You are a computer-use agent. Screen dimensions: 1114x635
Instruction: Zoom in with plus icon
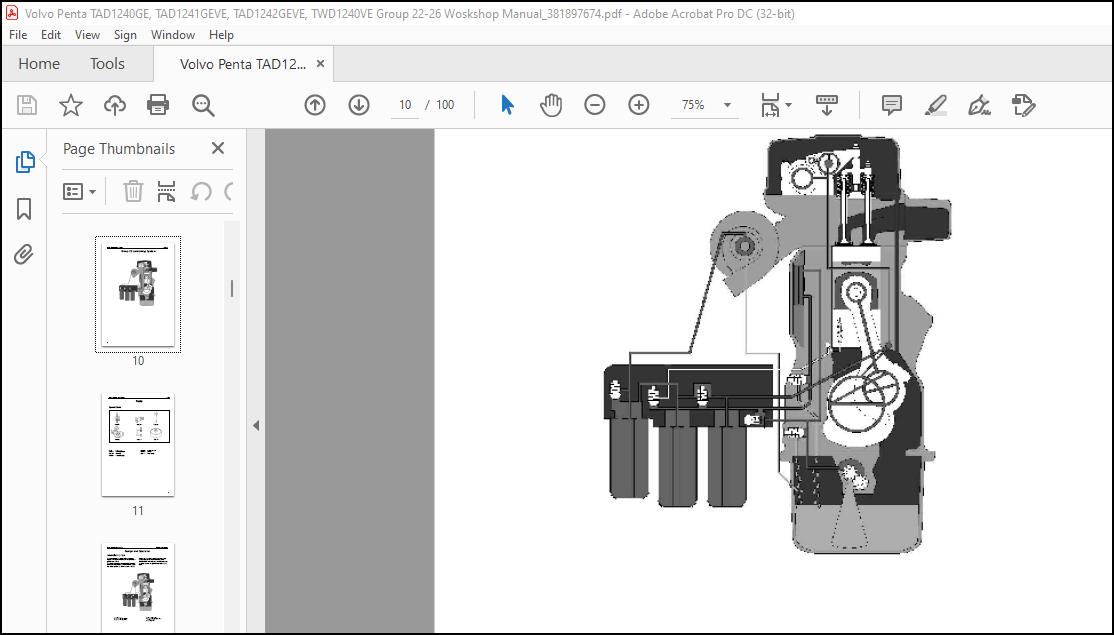(x=639, y=105)
